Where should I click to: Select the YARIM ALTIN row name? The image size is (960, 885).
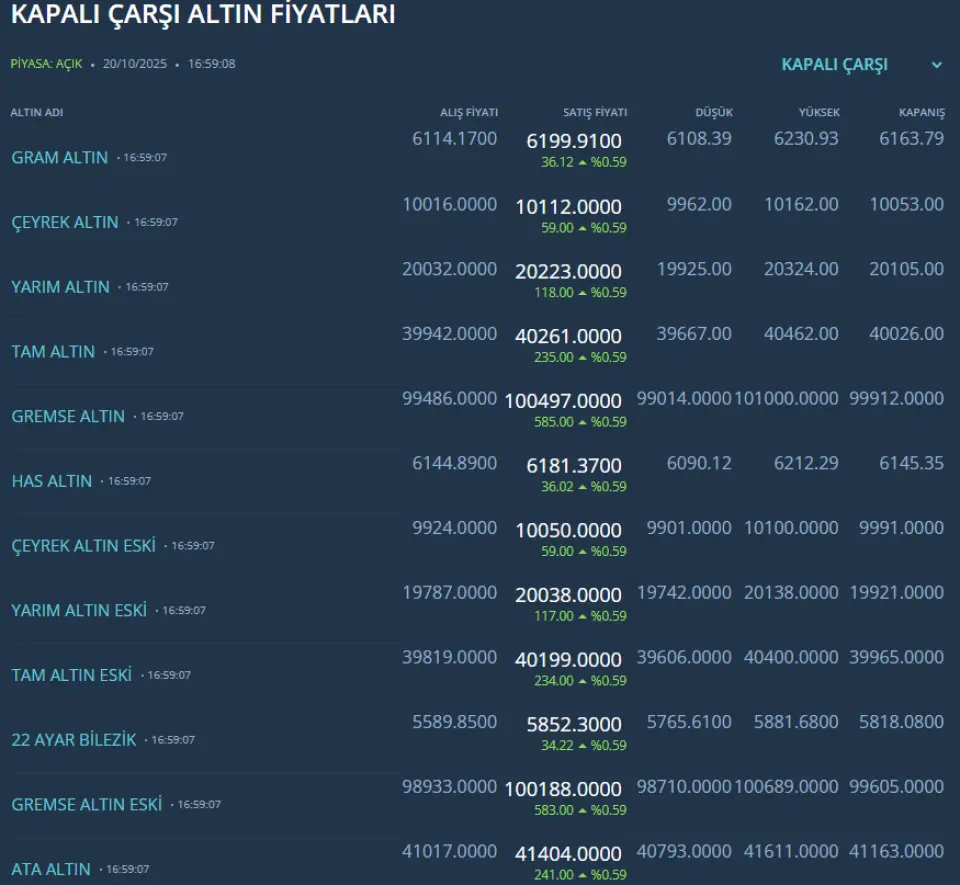[60, 287]
